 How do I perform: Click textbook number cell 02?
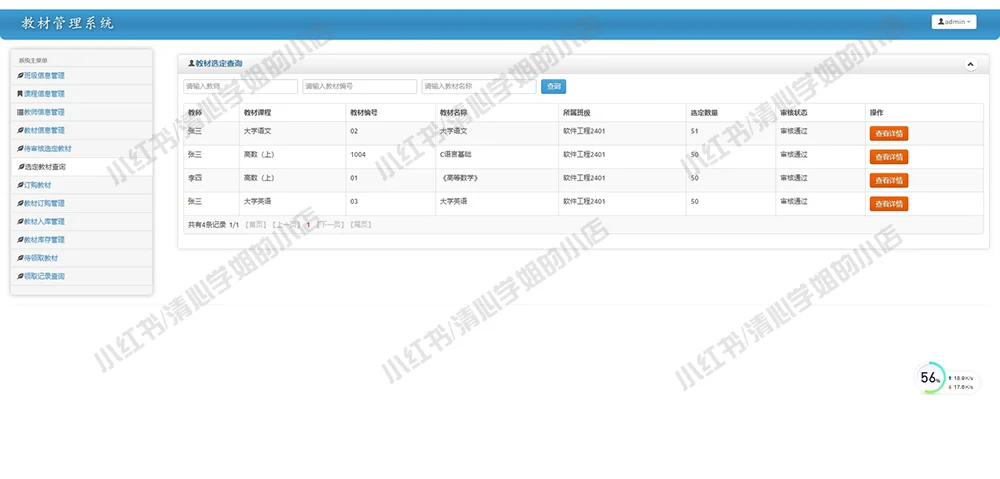(x=354, y=131)
